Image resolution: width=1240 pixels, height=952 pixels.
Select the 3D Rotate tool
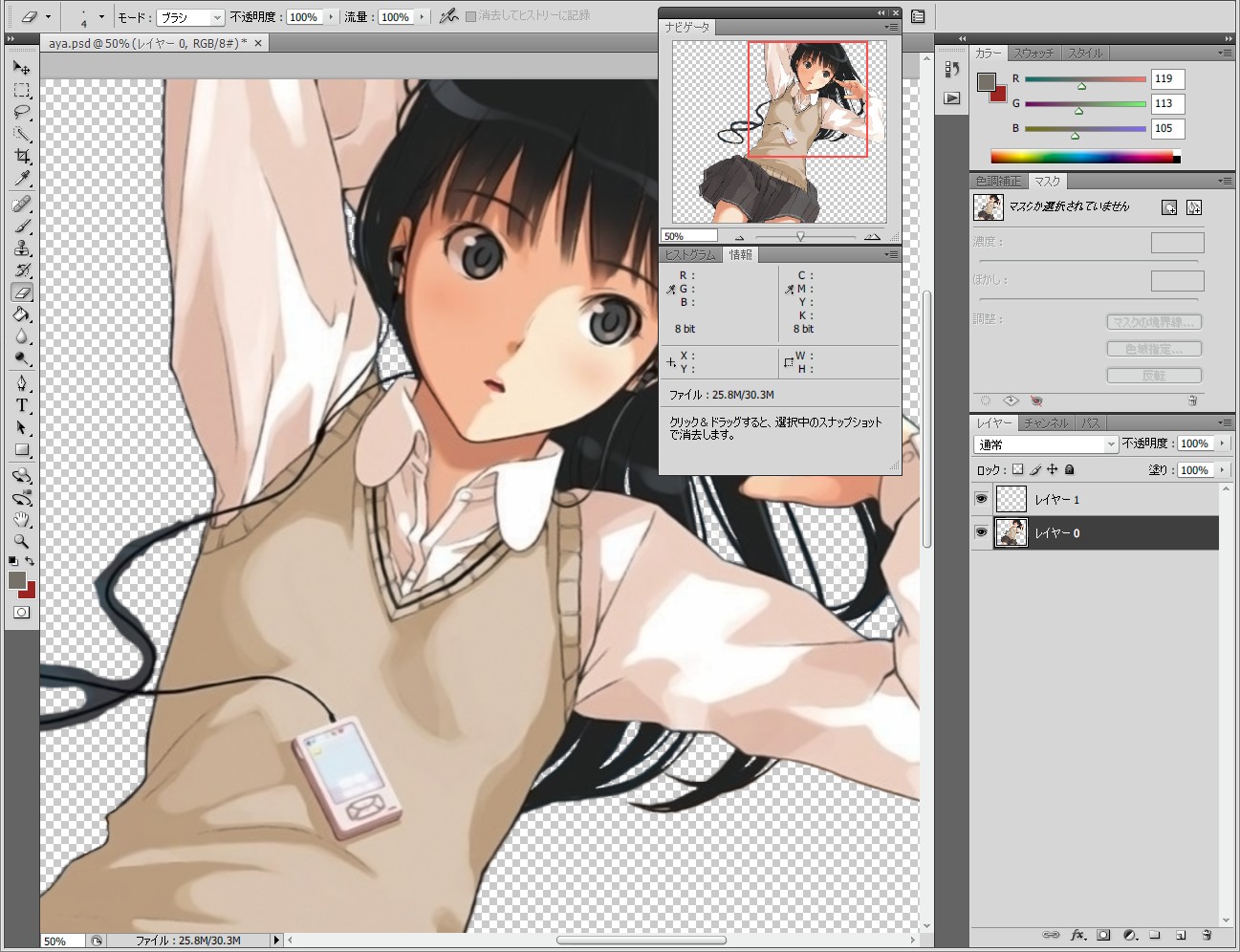pos(22,476)
